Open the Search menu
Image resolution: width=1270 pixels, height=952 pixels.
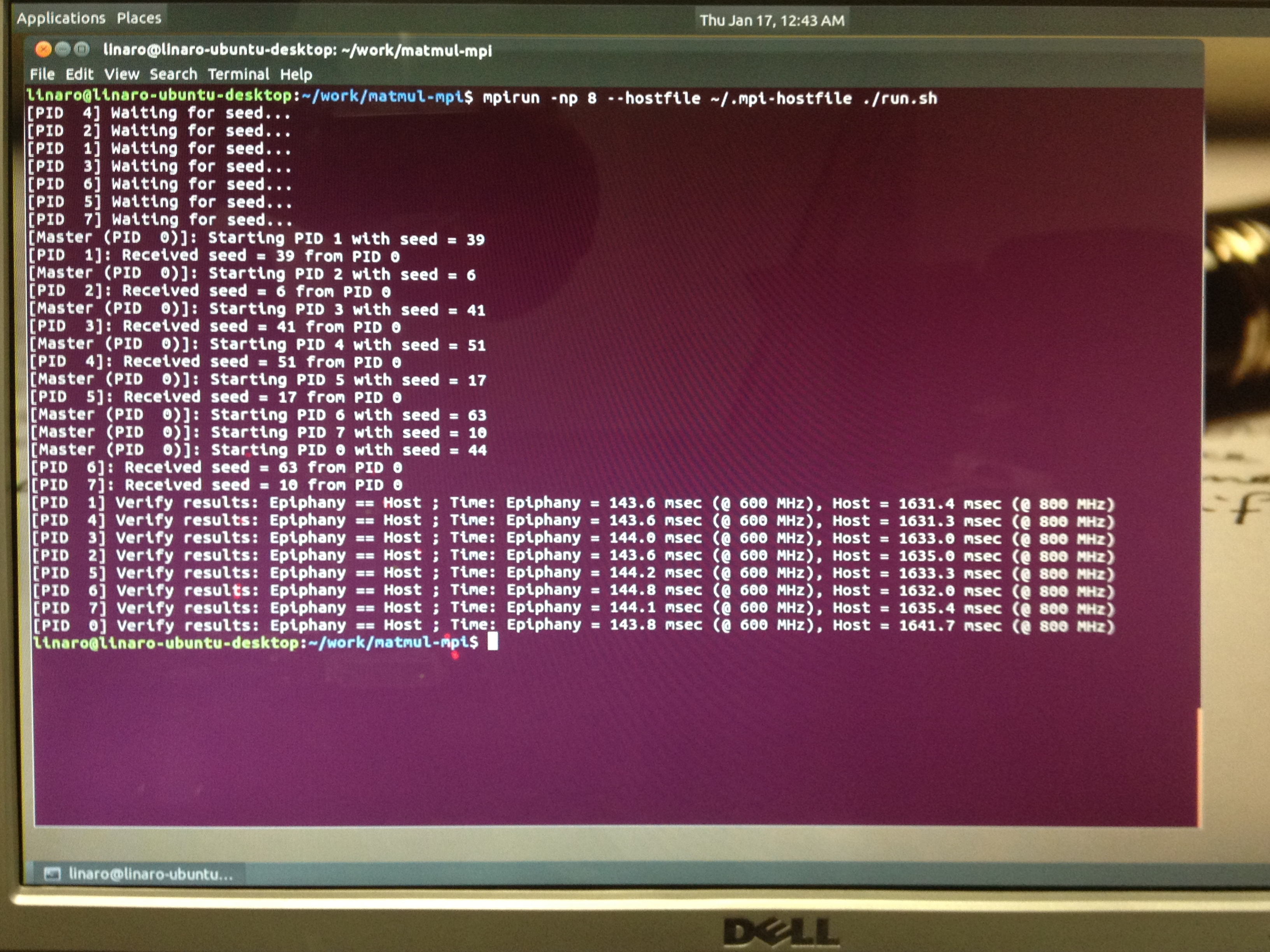tap(174, 75)
